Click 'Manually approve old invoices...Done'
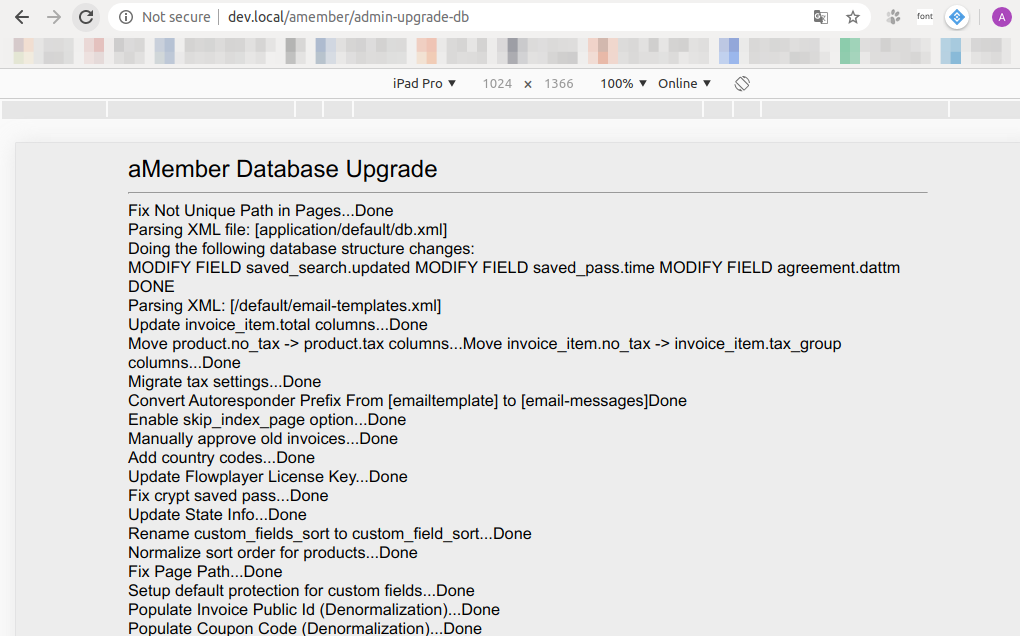Viewport: 1020px width, 636px height. pyautogui.click(x=263, y=438)
